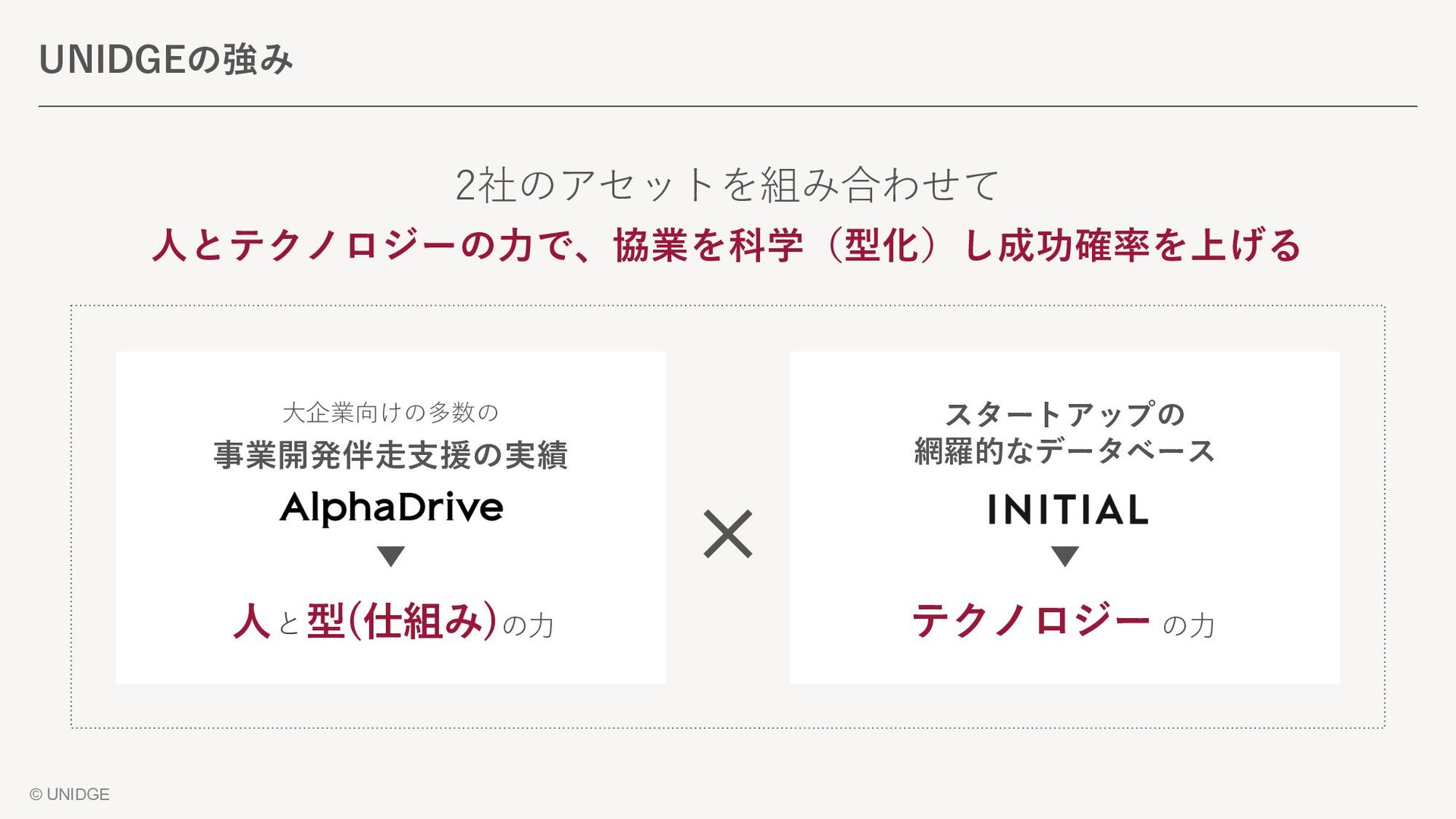
Task: Click the down triangle below AlphaDrive
Action: (x=391, y=556)
